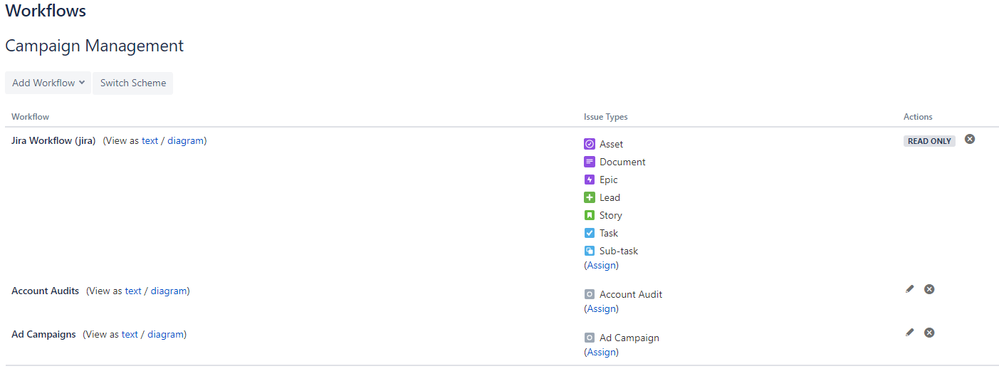View Jira Workflow as diagram

click(x=185, y=141)
